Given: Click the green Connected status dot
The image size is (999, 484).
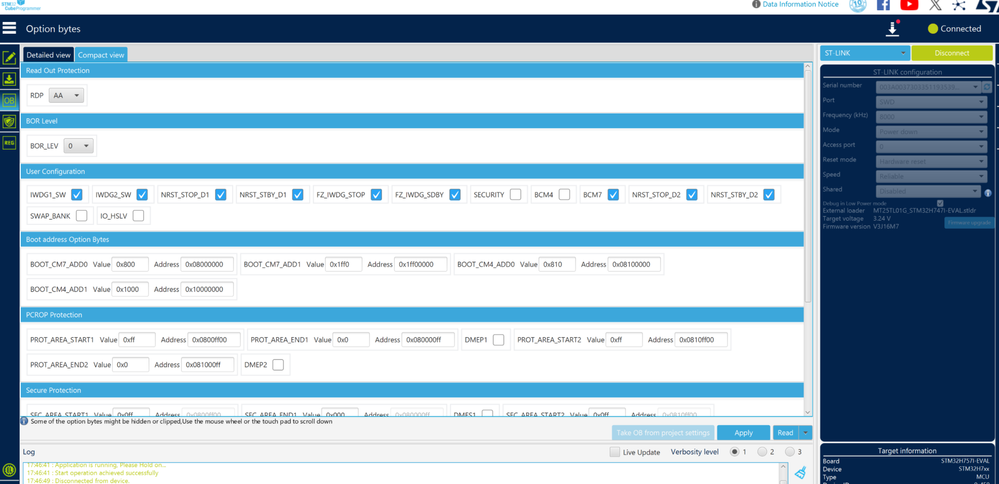Looking at the screenshot, I should click(933, 29).
